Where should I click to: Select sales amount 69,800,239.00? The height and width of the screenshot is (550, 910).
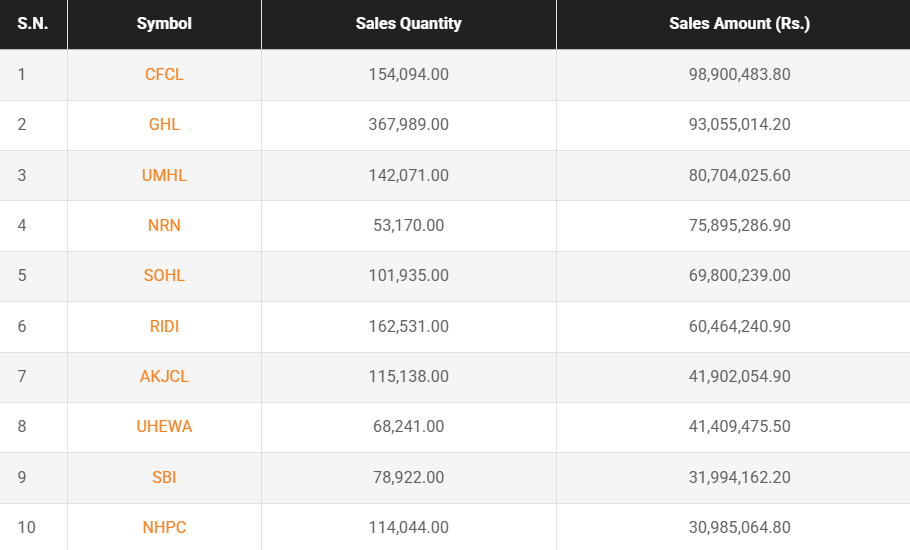point(739,275)
